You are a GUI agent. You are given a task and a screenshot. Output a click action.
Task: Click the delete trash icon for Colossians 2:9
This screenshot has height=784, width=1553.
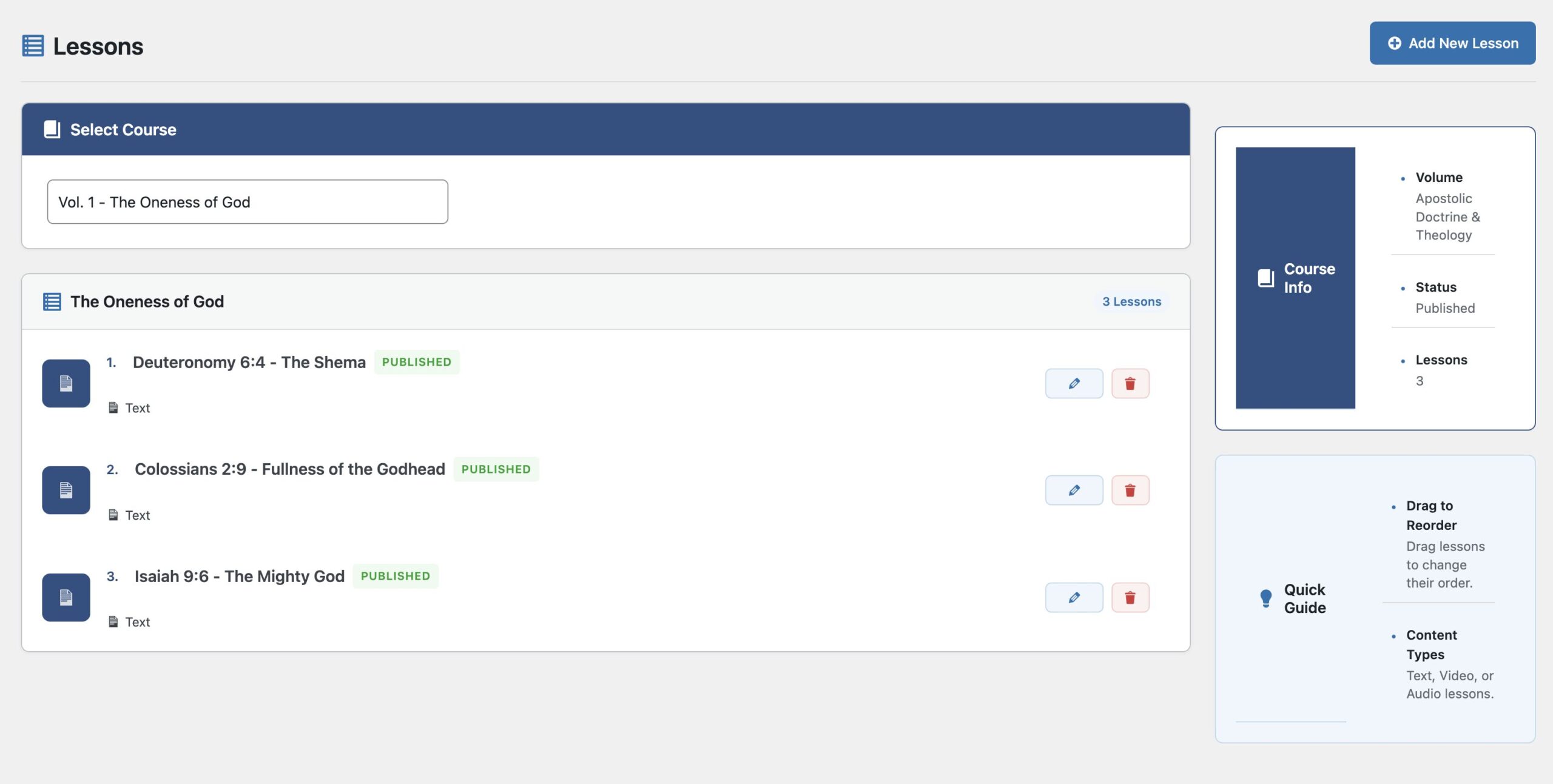click(1130, 490)
